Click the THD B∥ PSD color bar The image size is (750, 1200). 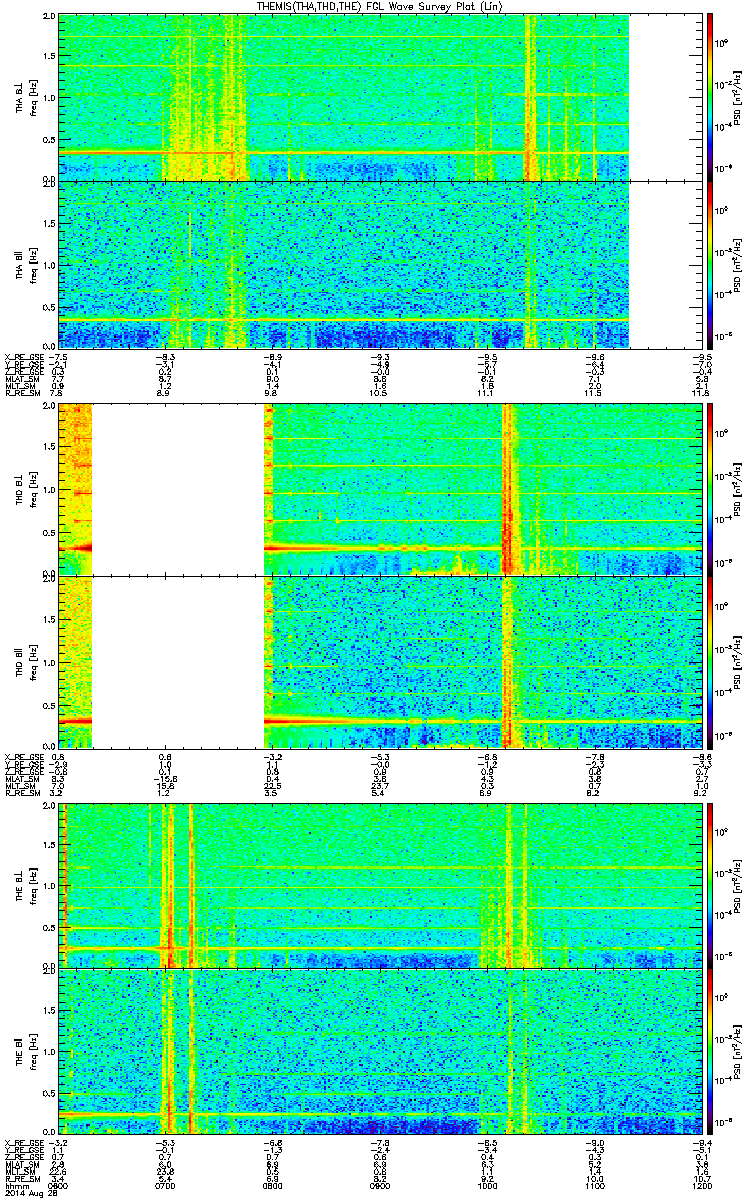[x=710, y=662]
